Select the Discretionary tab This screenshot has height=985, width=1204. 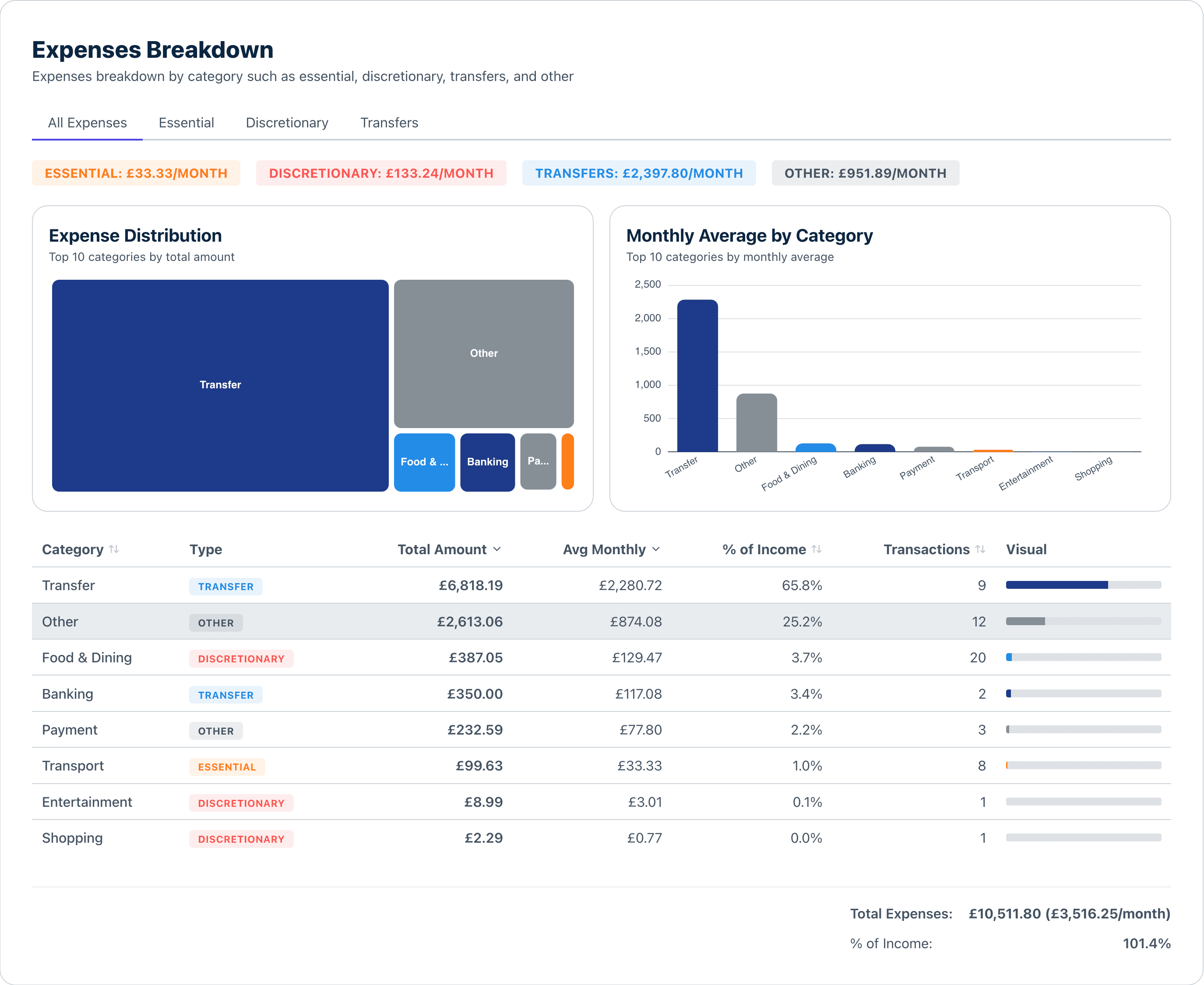(x=286, y=123)
